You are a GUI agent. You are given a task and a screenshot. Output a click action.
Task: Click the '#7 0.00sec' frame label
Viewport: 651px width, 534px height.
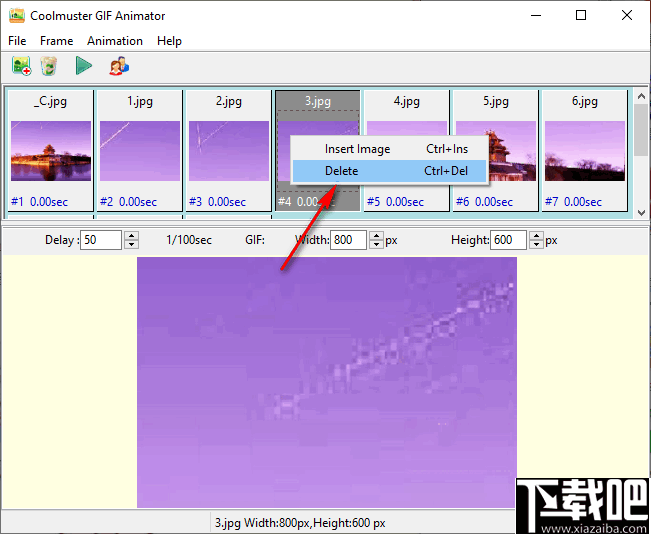click(573, 202)
